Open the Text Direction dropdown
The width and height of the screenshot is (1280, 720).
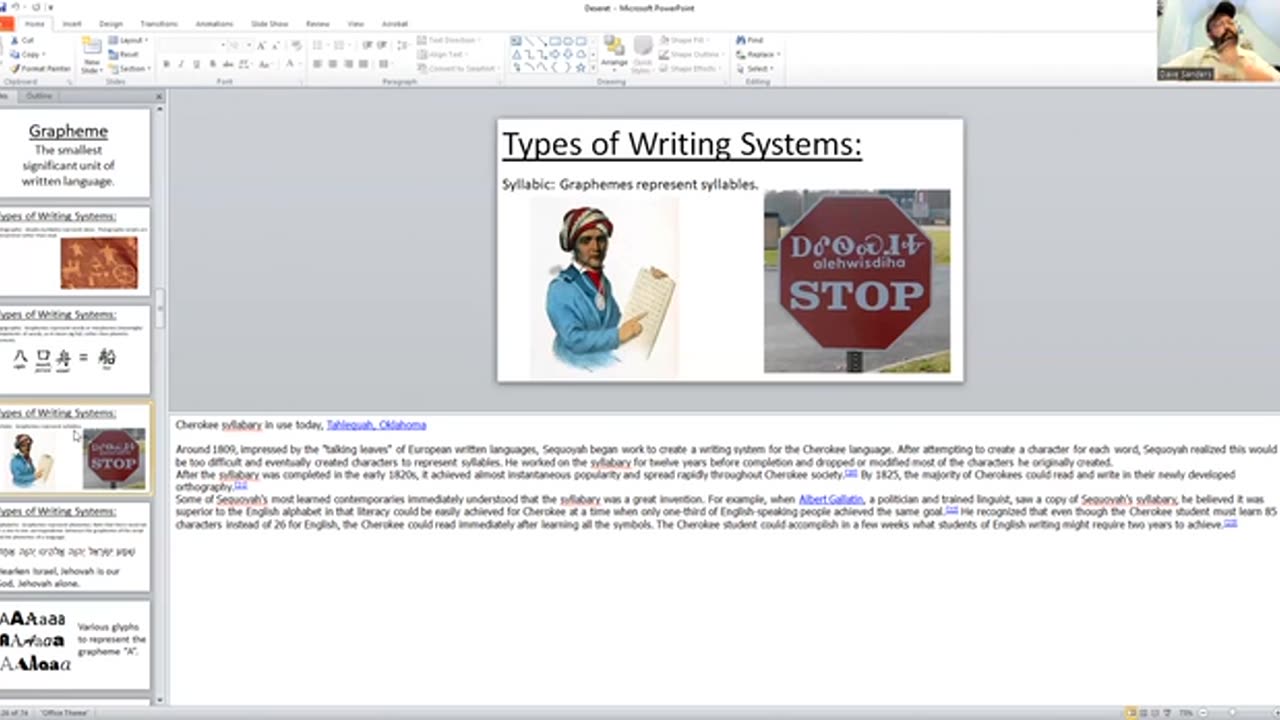450,40
